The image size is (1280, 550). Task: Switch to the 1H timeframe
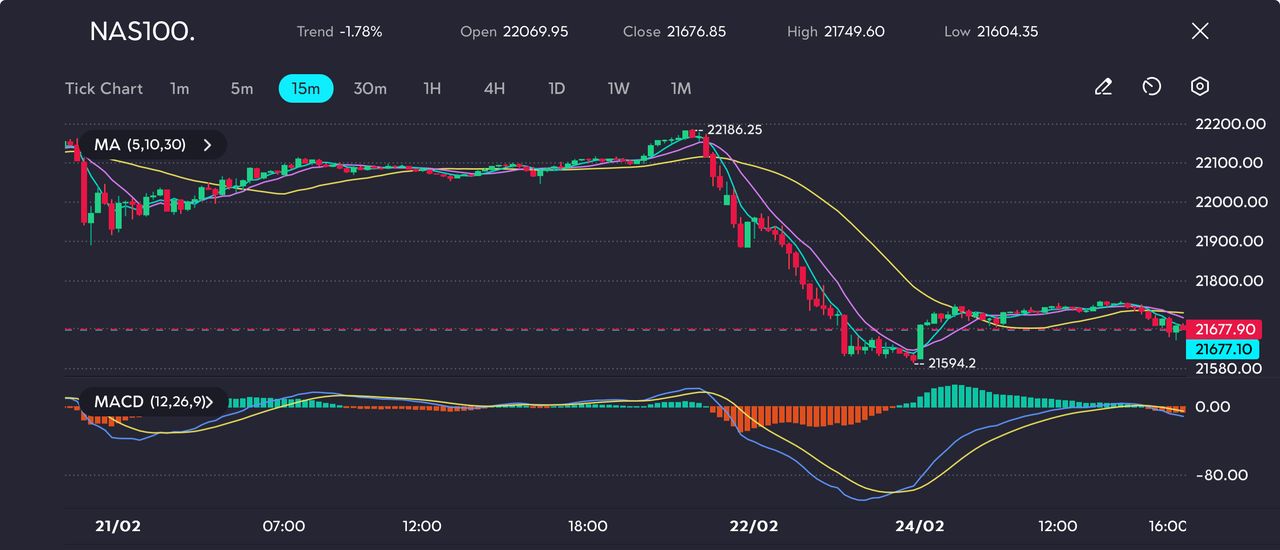click(432, 89)
